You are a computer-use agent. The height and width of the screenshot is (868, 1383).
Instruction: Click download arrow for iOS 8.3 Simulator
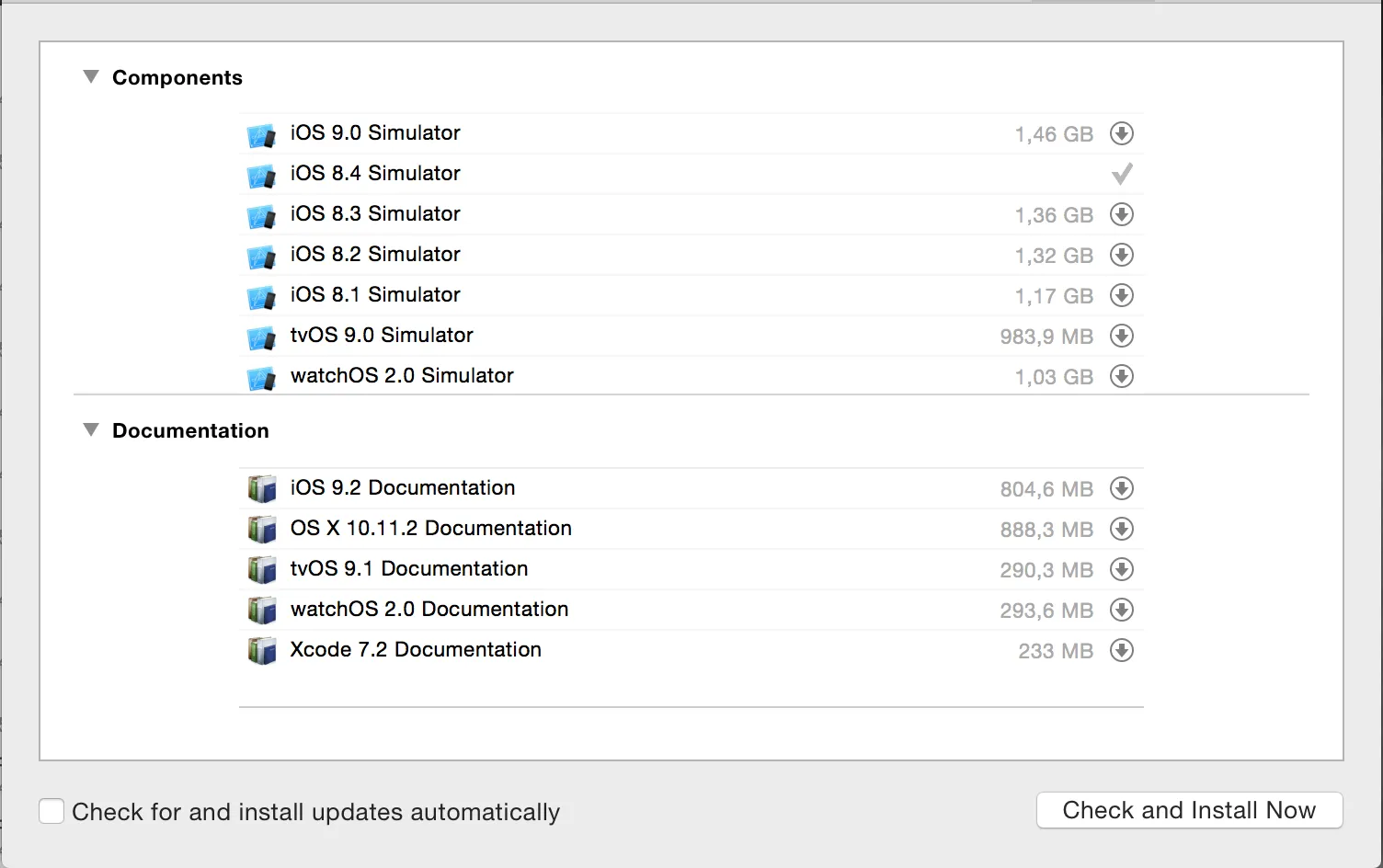(1121, 214)
